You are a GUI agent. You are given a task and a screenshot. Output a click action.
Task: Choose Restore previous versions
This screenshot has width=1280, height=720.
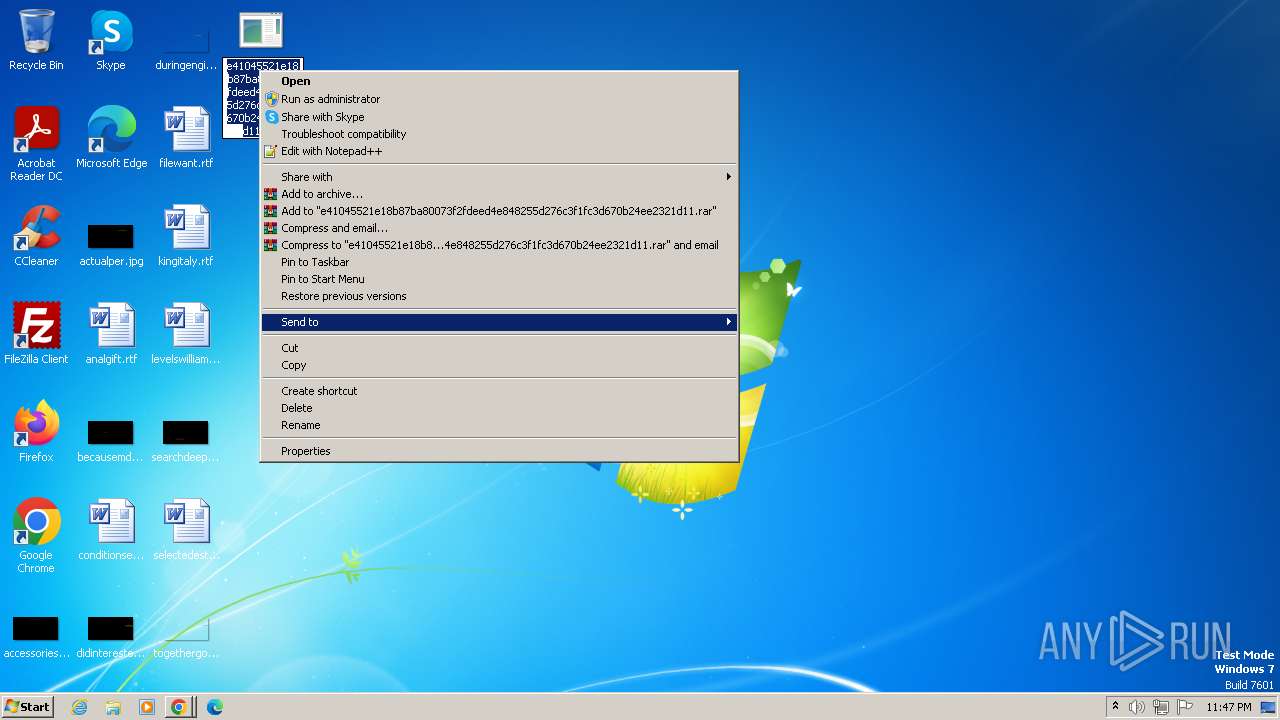pos(499,296)
